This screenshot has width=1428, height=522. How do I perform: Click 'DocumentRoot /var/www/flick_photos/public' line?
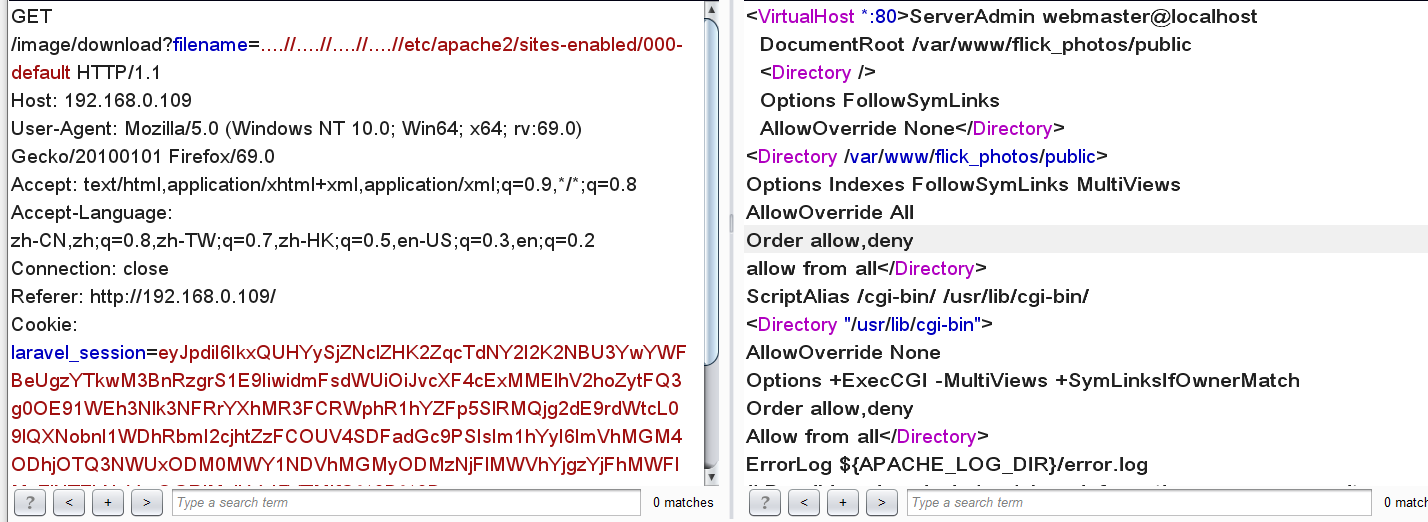976,44
